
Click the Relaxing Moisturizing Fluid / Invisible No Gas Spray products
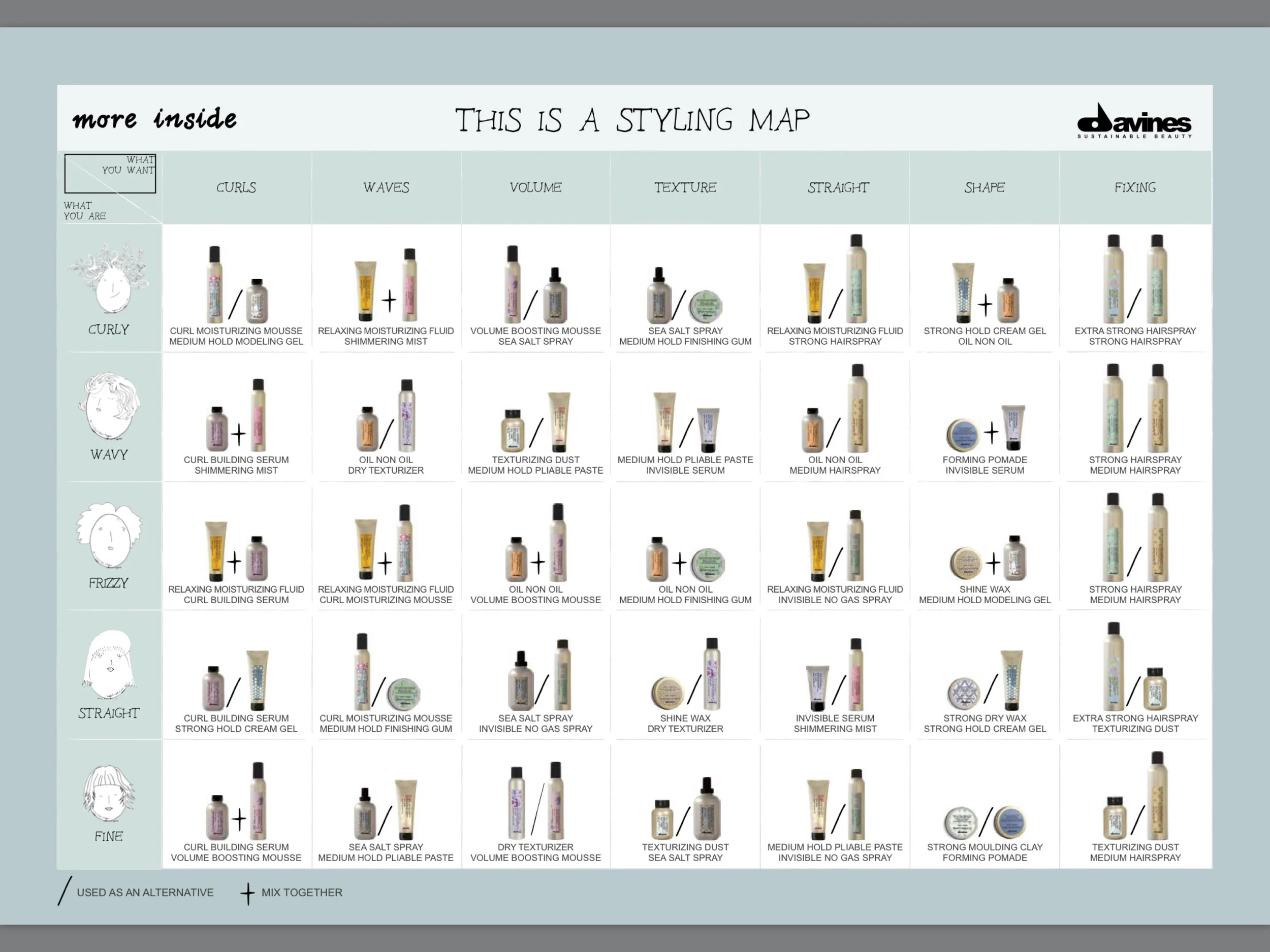(x=835, y=545)
